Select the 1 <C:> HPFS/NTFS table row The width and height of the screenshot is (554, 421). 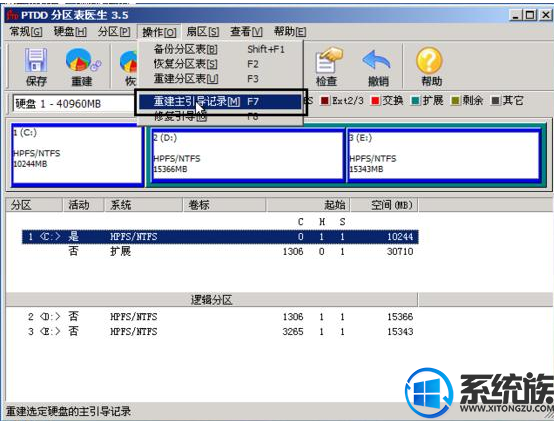(220, 237)
